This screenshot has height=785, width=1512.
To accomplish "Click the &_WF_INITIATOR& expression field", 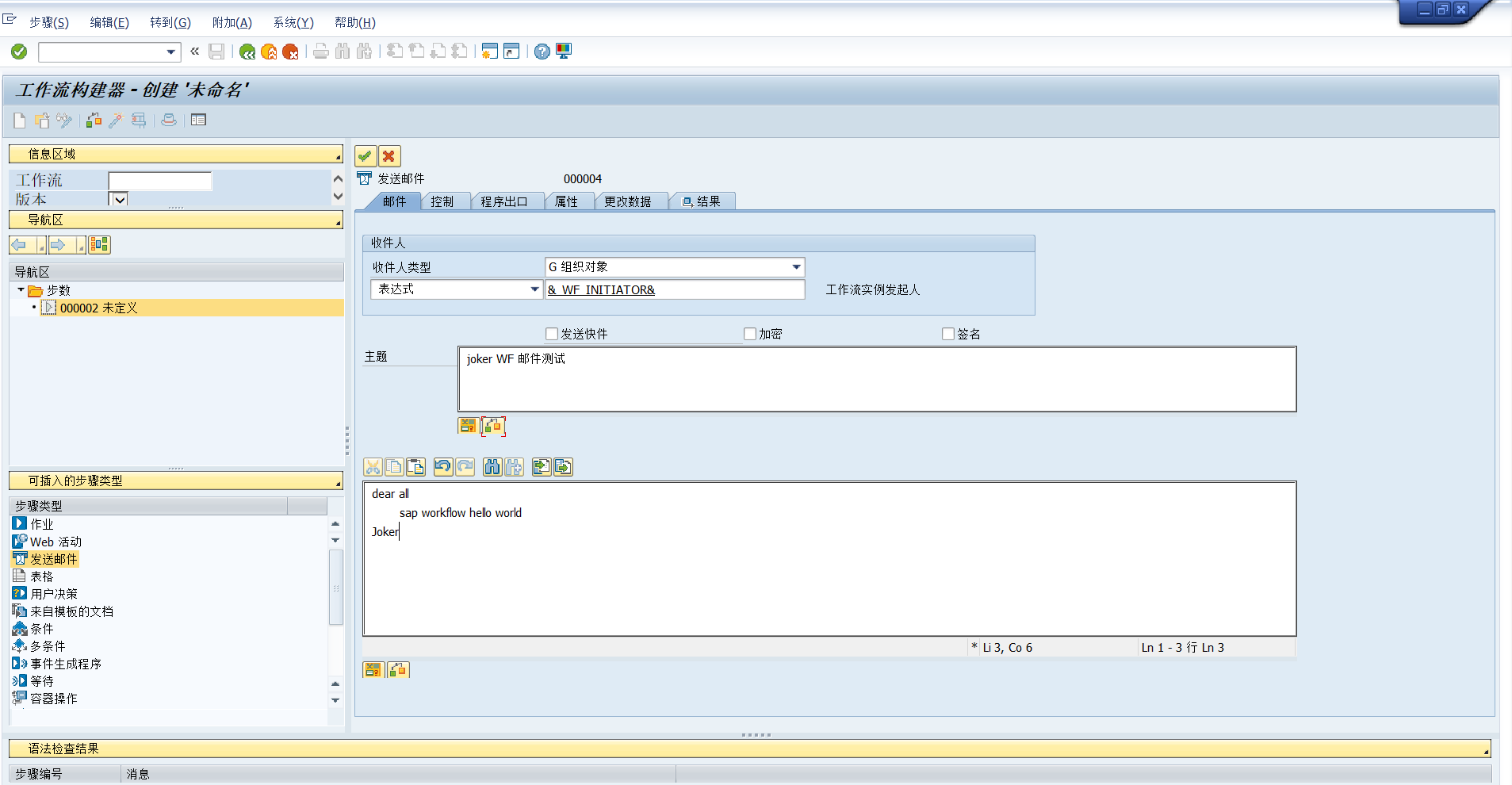I will [x=675, y=289].
